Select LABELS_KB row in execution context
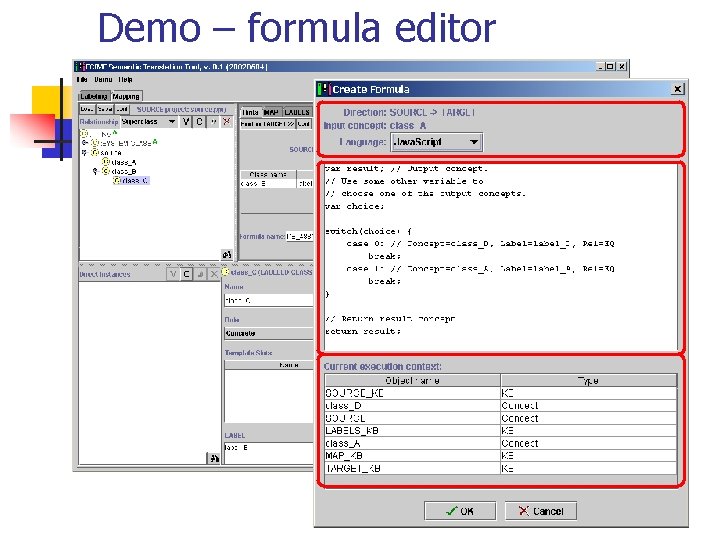Screen dimensions: 720x540 point(501,431)
